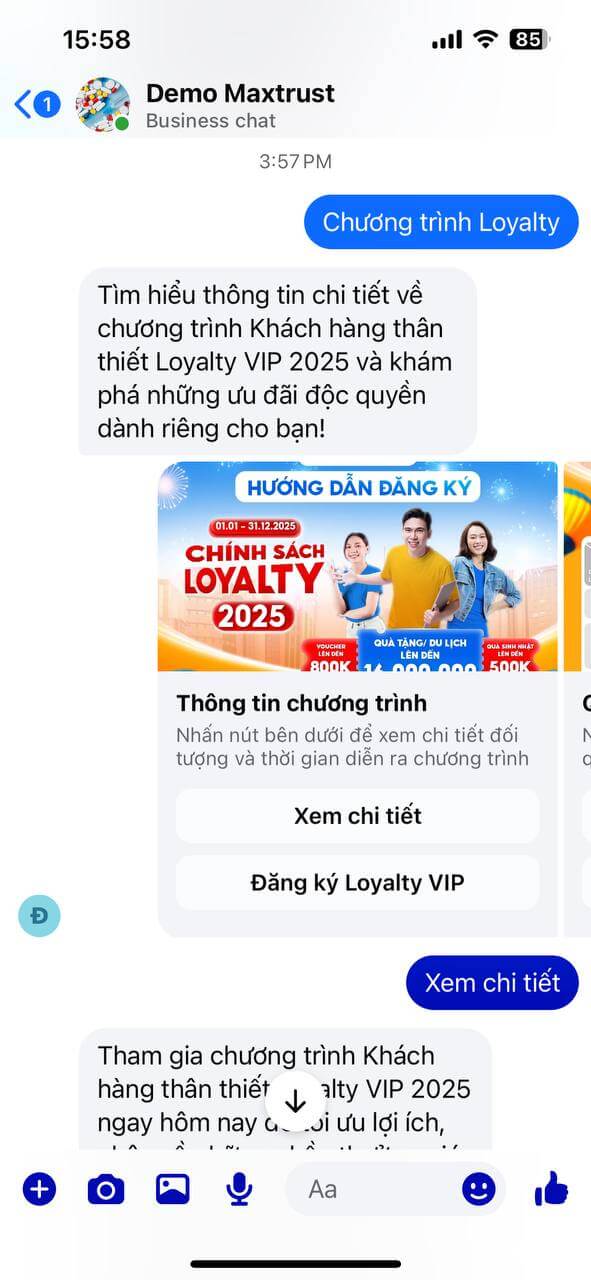Tap the small Đ sender avatar
591x1280 pixels.
[x=39, y=915]
